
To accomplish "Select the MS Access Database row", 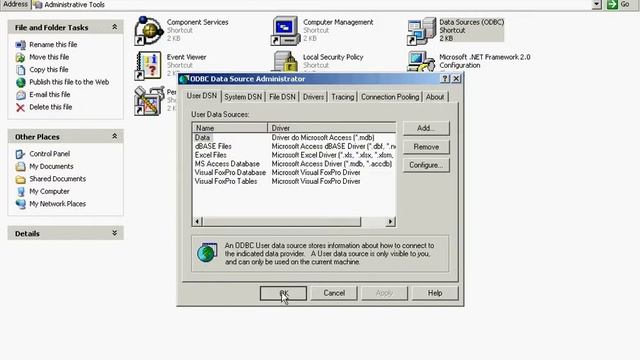I will [x=294, y=164].
